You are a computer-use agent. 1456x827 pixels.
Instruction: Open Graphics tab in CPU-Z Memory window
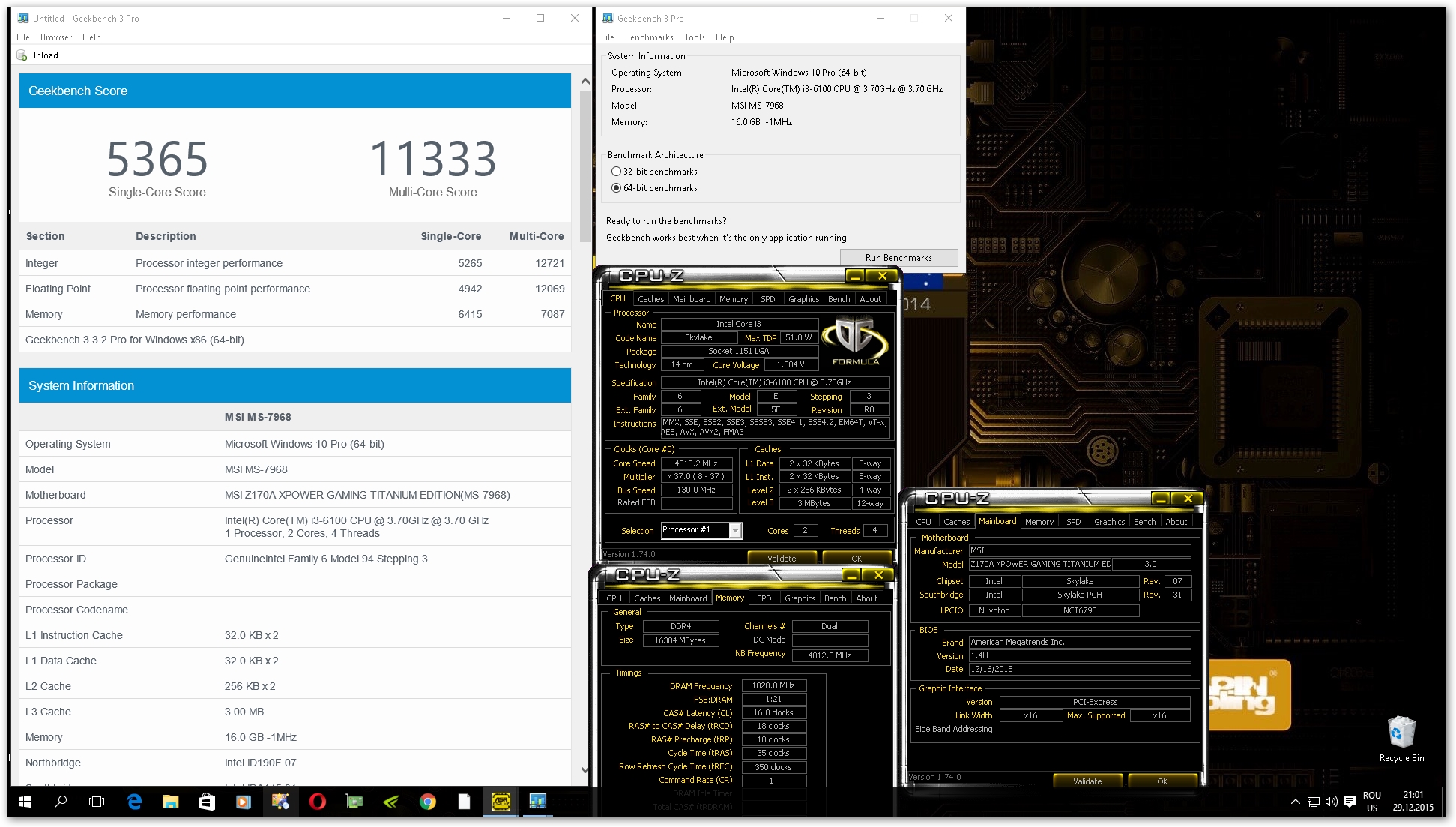800,598
